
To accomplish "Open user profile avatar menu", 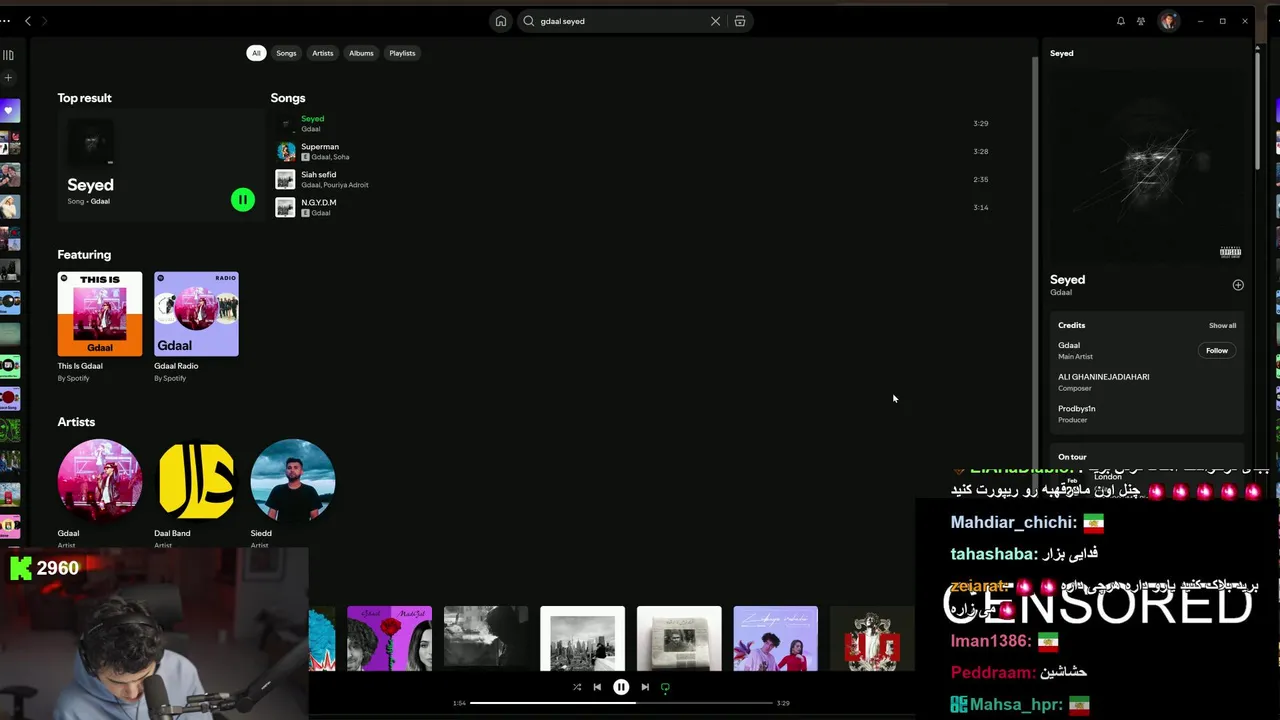I will (x=1168, y=21).
